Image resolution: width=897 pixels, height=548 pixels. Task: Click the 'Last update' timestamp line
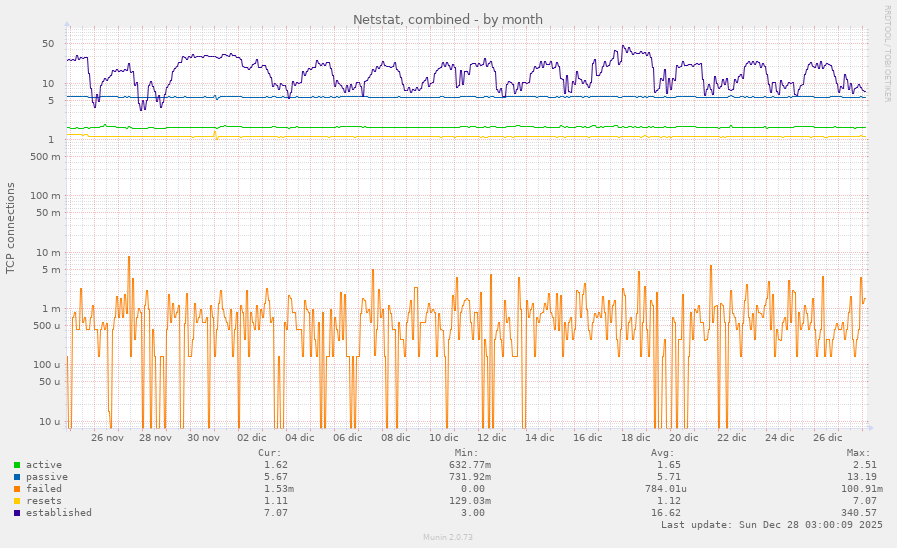(x=772, y=525)
